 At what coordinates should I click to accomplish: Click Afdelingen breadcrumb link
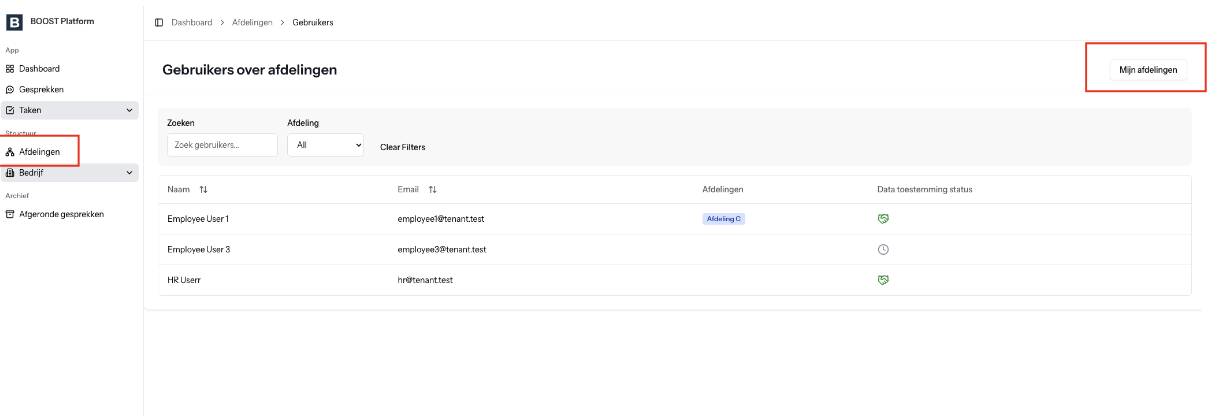pyautogui.click(x=251, y=22)
